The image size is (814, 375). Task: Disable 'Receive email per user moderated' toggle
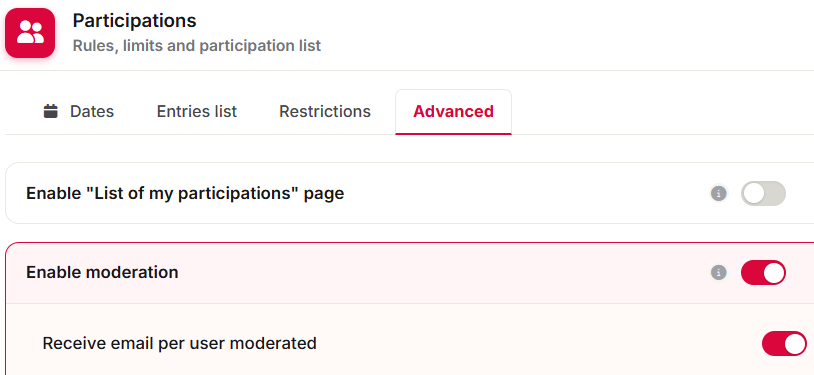click(x=784, y=343)
